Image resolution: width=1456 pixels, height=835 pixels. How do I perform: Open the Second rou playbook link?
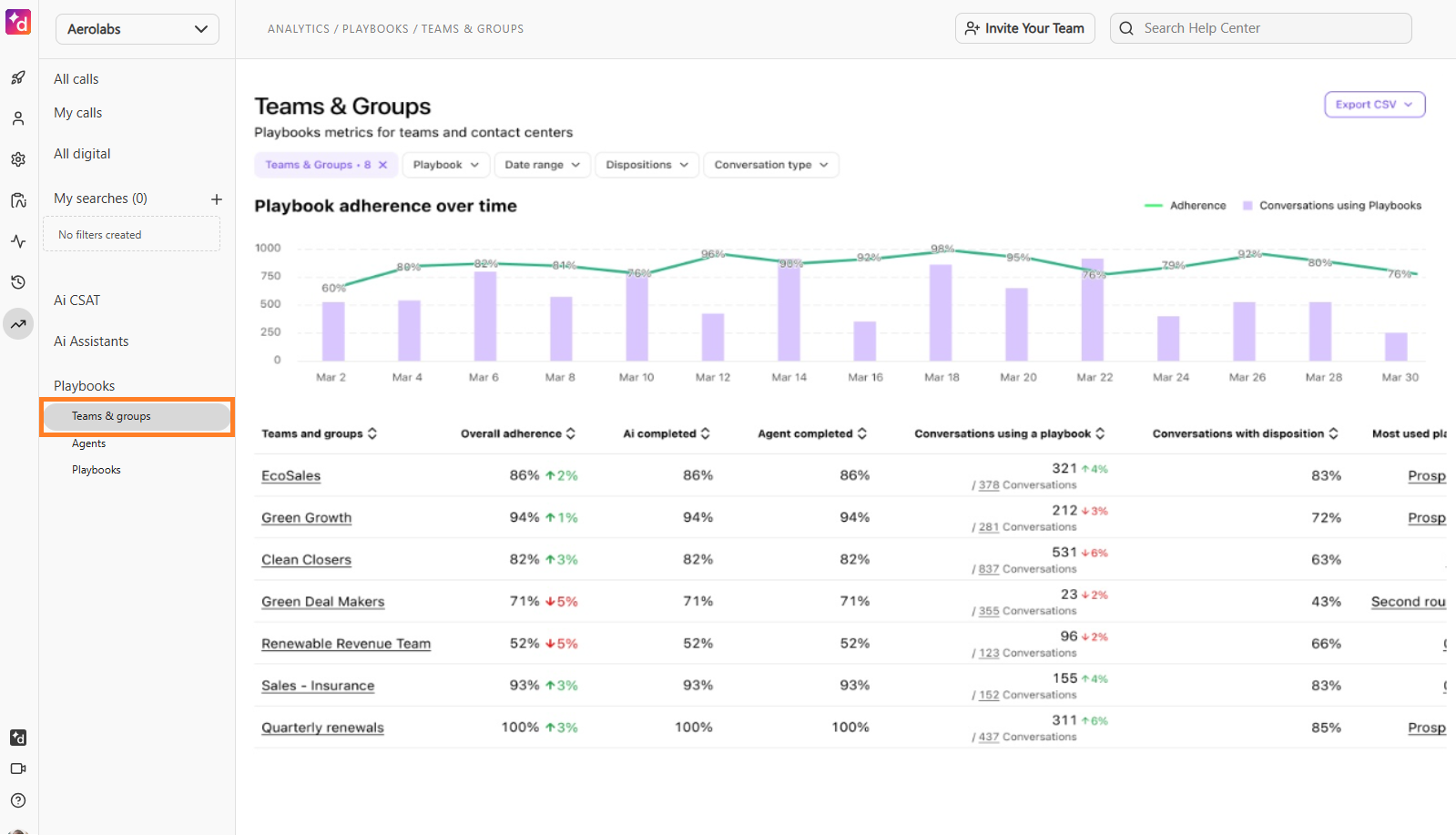(x=1409, y=601)
